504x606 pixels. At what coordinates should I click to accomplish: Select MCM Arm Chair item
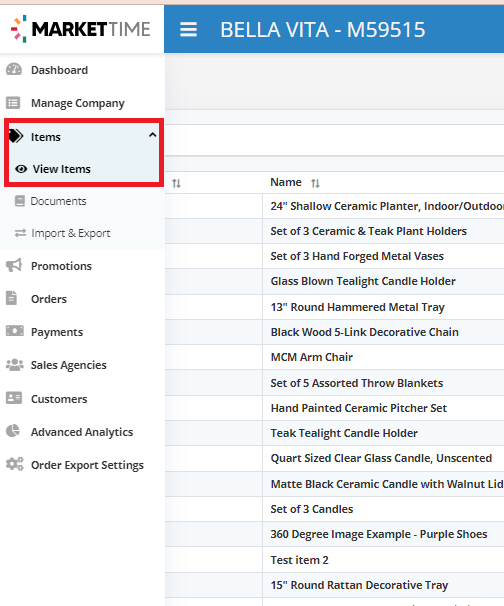(312, 357)
